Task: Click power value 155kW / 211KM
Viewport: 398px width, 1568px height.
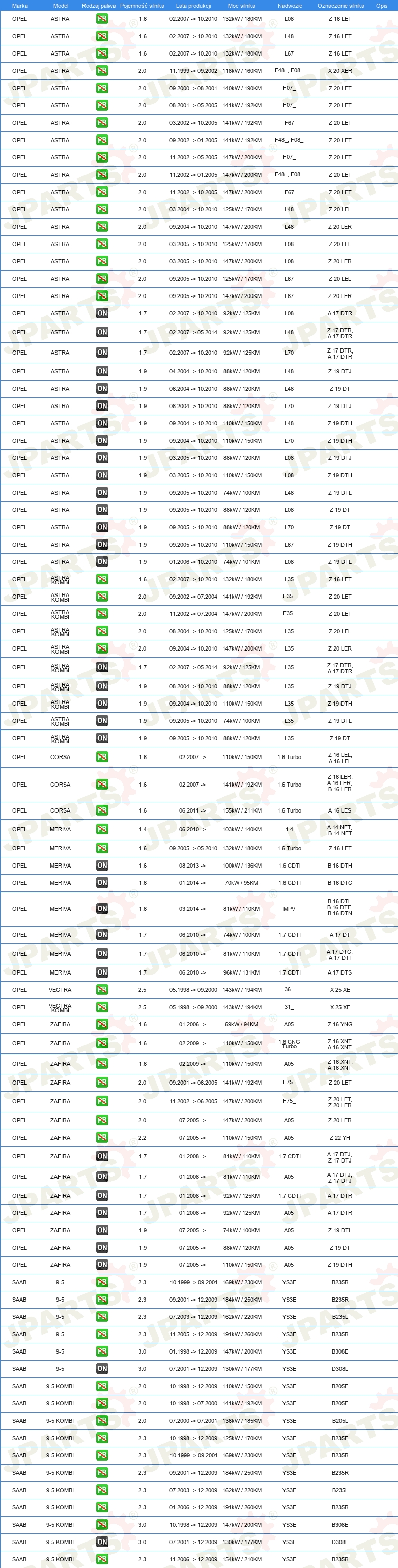Action: point(242,811)
